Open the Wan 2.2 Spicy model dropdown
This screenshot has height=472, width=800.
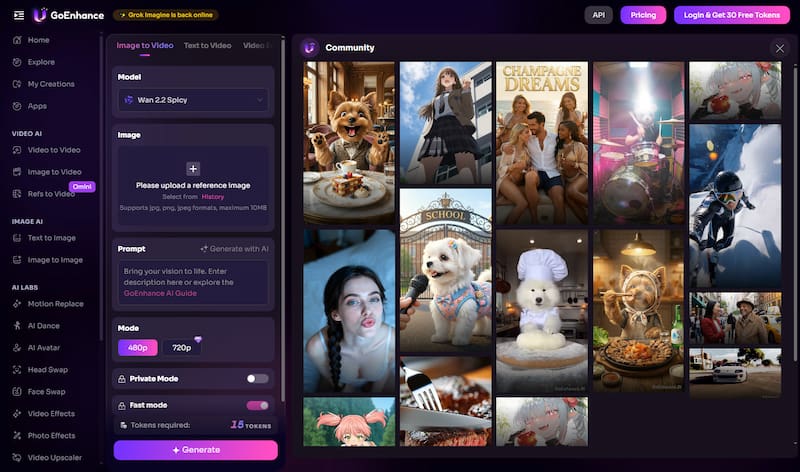click(x=193, y=100)
